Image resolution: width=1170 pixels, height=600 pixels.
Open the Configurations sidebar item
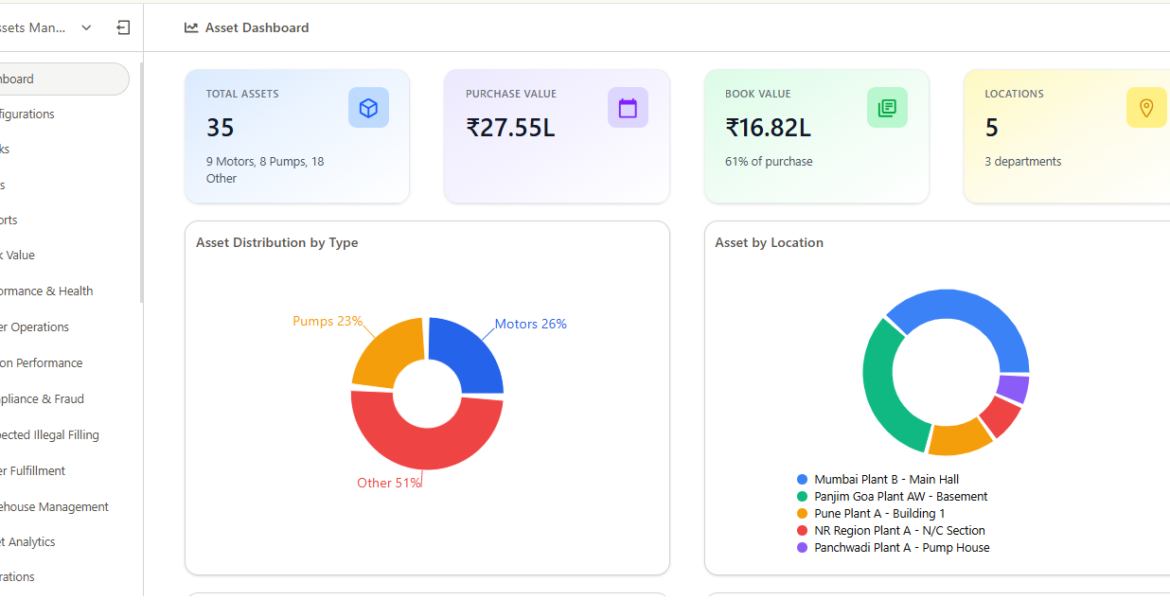pyautogui.click(x=28, y=114)
